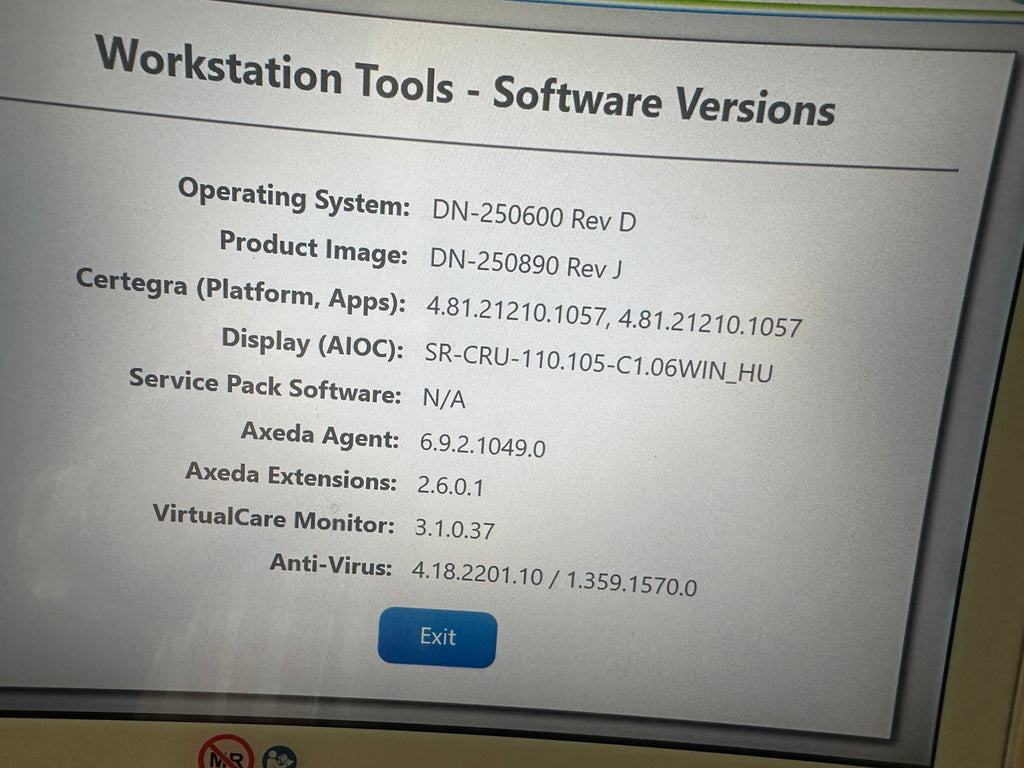Image resolution: width=1024 pixels, height=768 pixels.
Task: Click the Service Pack Software label
Action: [264, 386]
